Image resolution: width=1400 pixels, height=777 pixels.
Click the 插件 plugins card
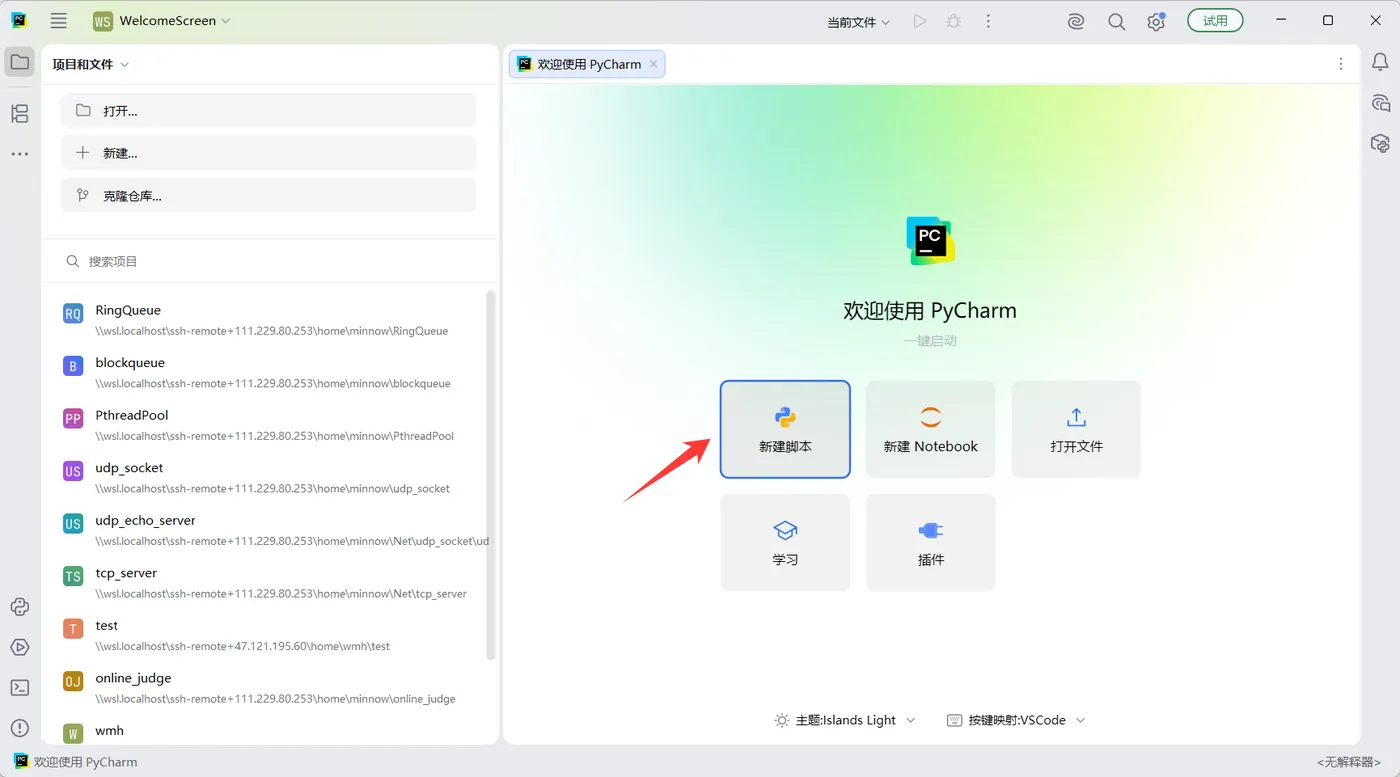coord(931,542)
